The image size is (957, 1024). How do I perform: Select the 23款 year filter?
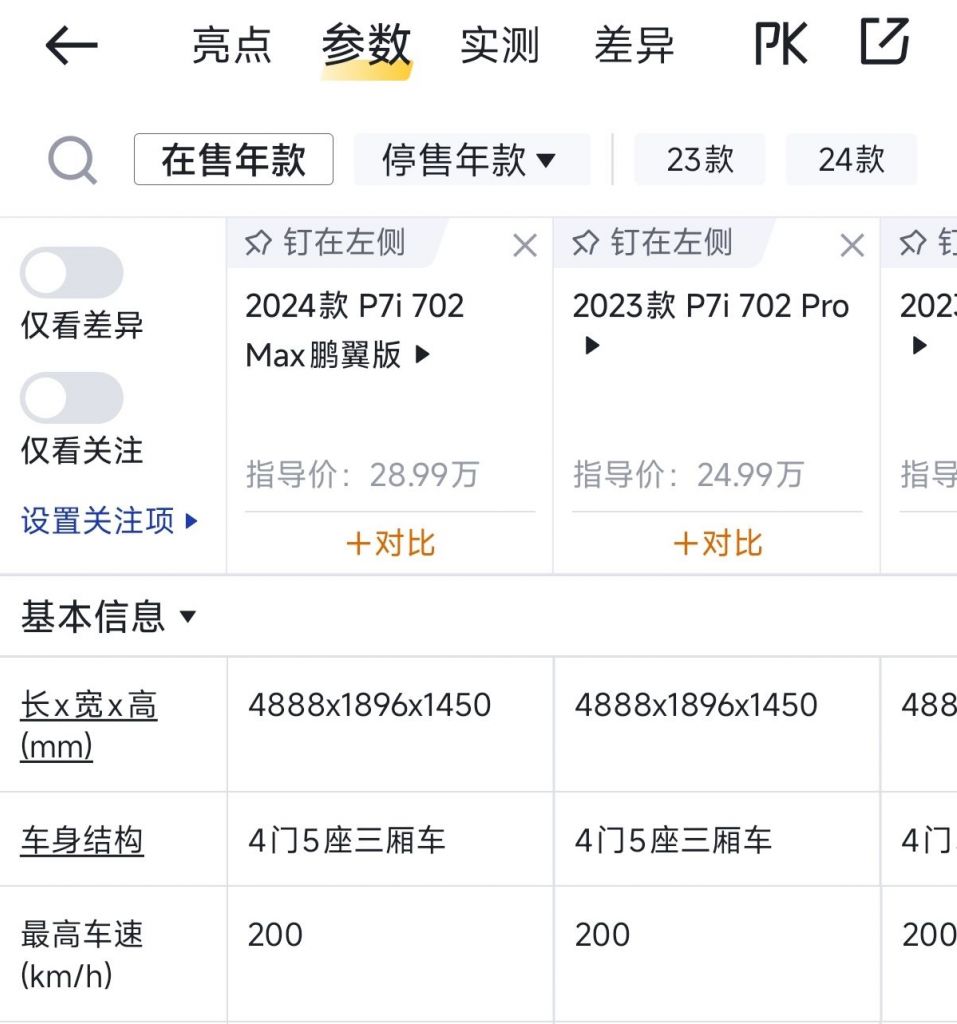700,160
